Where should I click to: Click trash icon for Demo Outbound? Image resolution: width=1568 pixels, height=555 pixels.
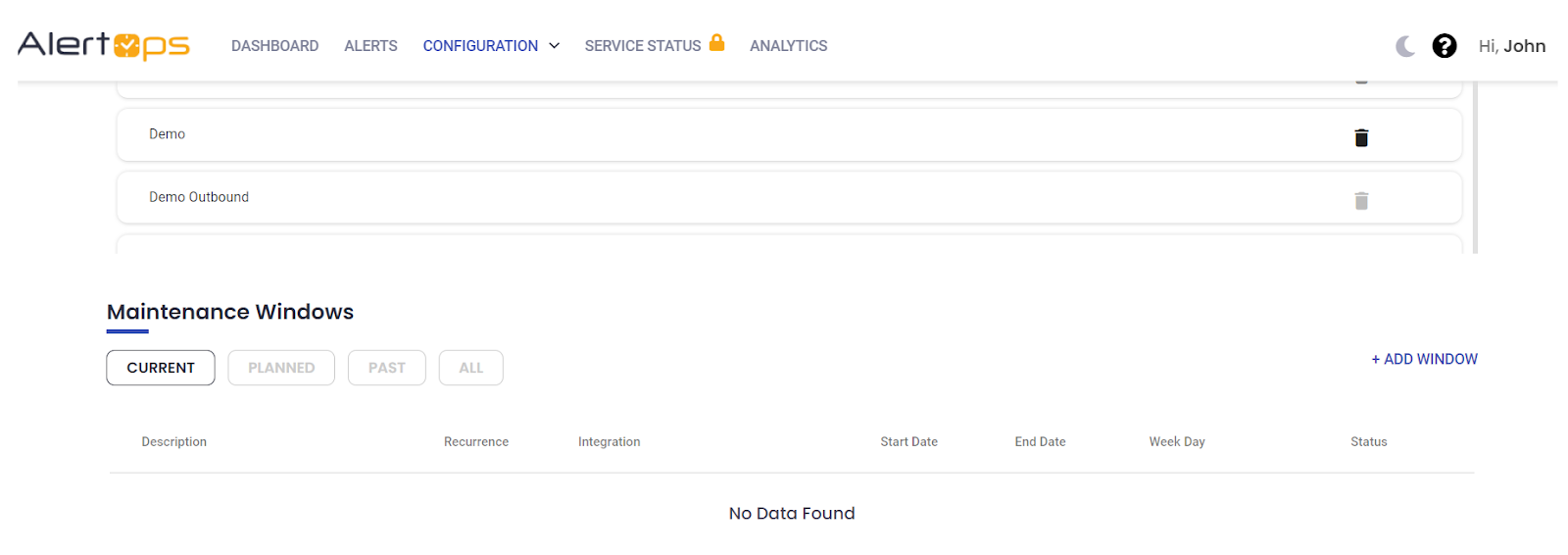[1360, 201]
